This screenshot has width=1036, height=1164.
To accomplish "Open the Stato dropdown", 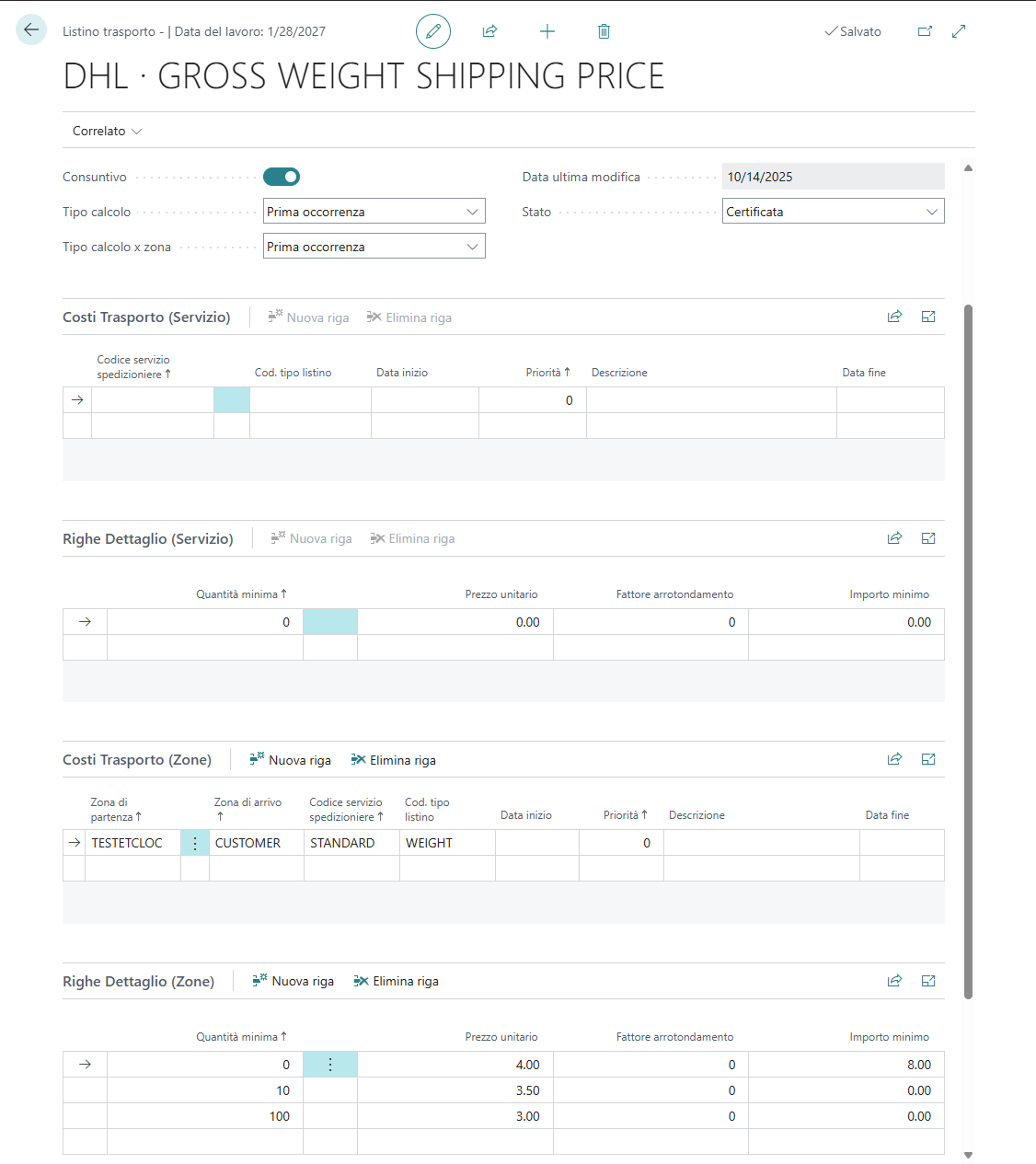I will (x=833, y=212).
